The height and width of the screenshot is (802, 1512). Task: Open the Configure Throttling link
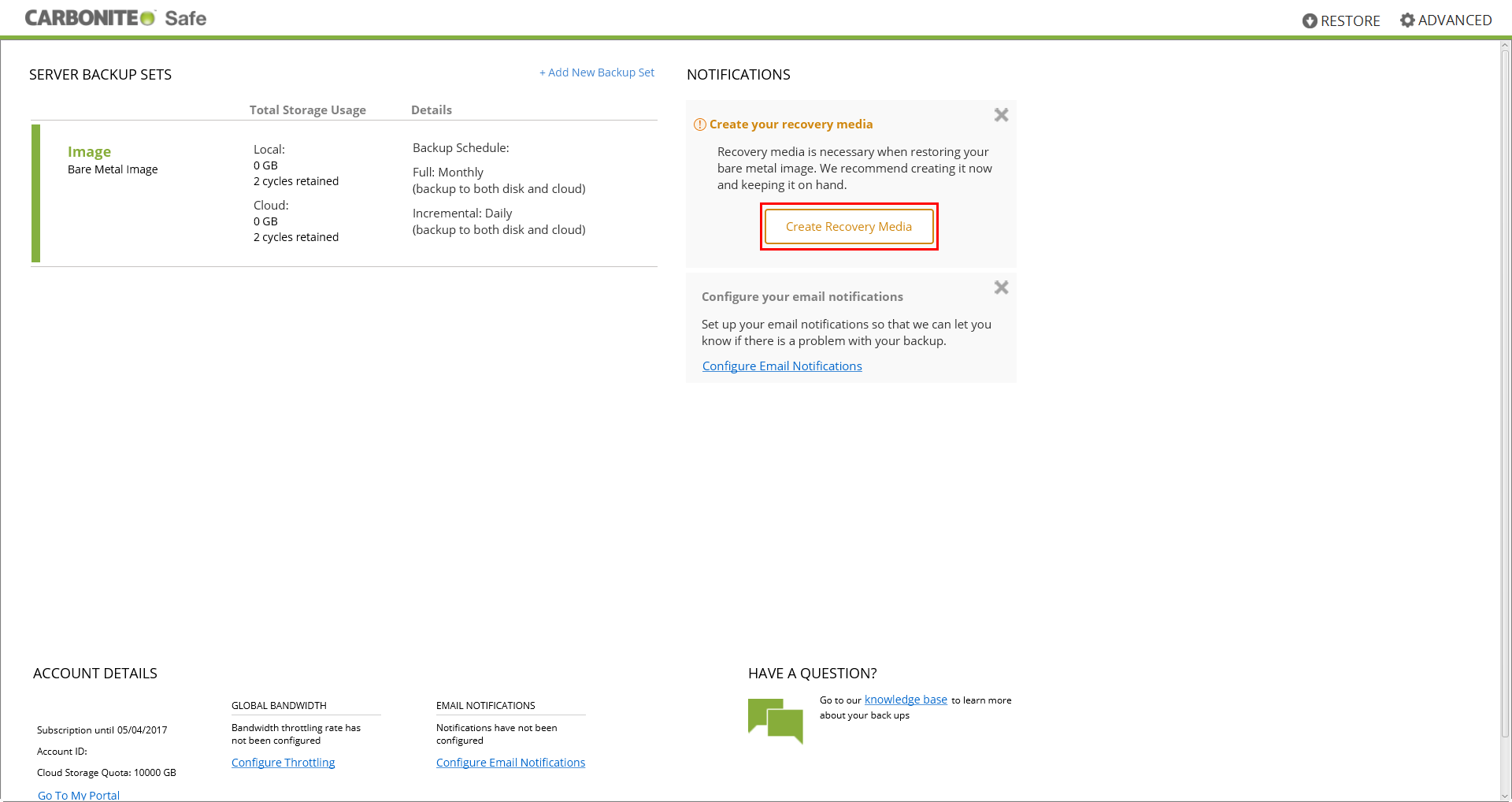click(283, 763)
